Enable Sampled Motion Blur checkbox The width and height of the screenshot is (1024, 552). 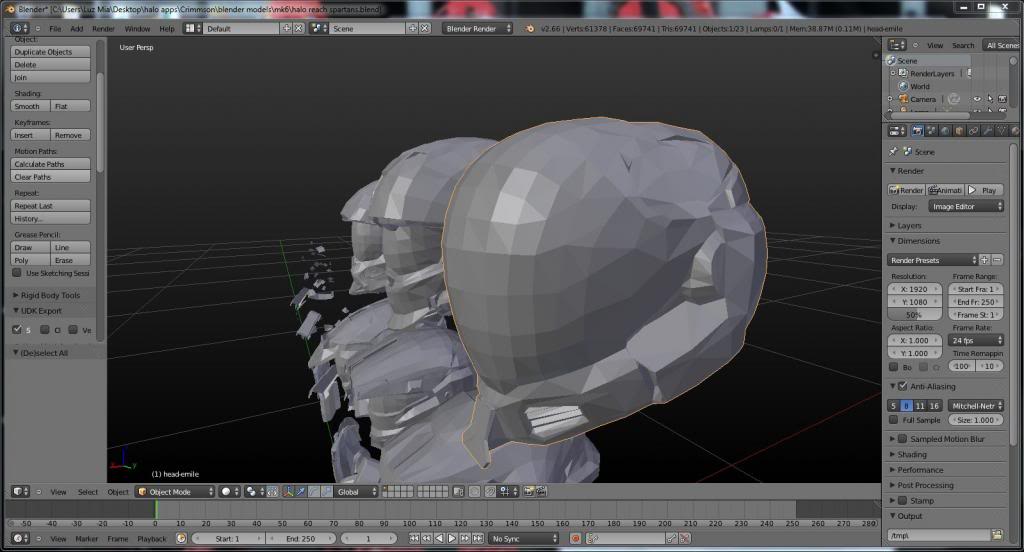point(903,439)
